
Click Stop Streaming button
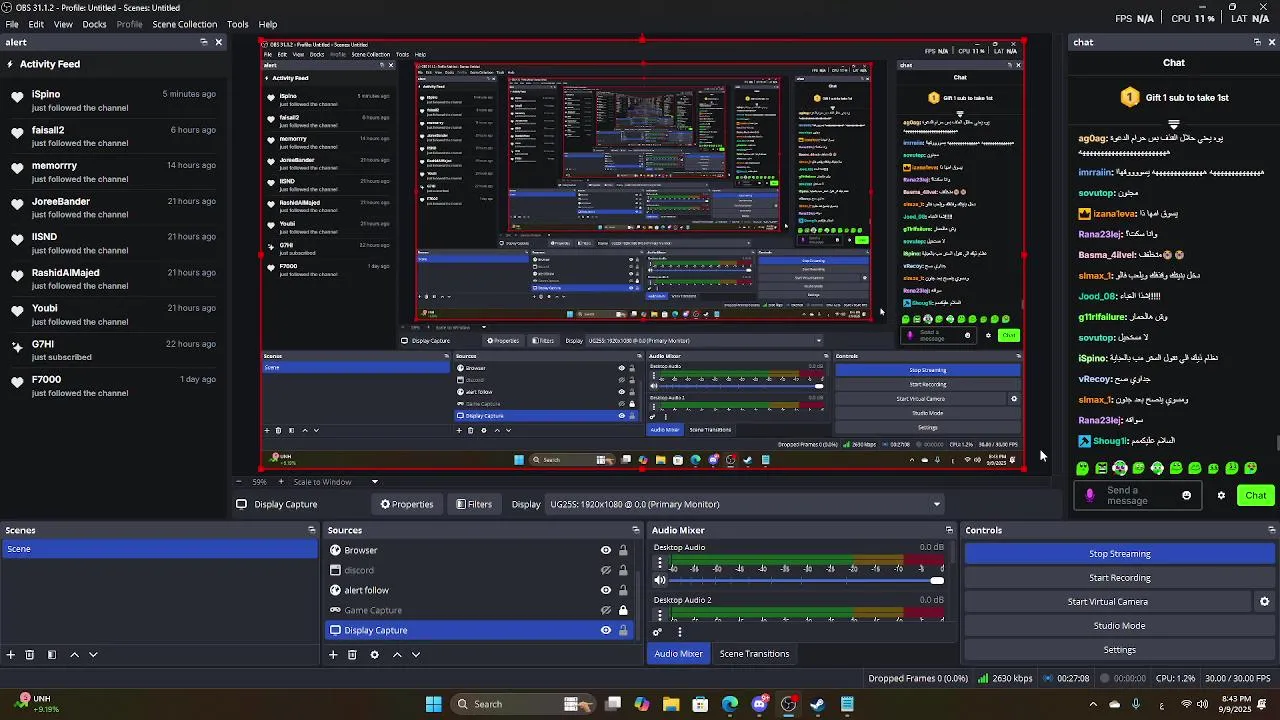point(1119,554)
